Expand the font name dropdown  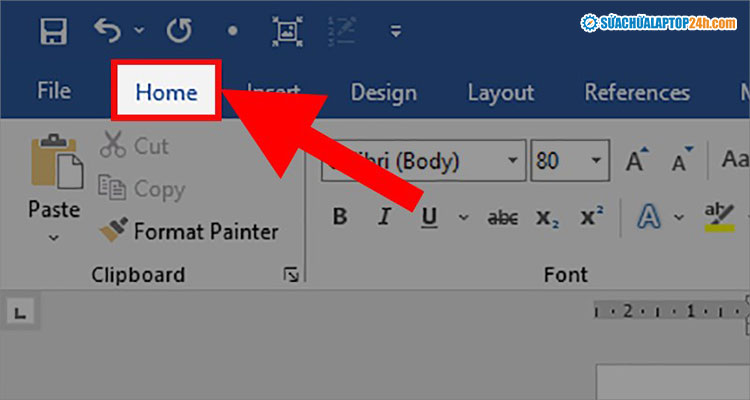pos(513,160)
